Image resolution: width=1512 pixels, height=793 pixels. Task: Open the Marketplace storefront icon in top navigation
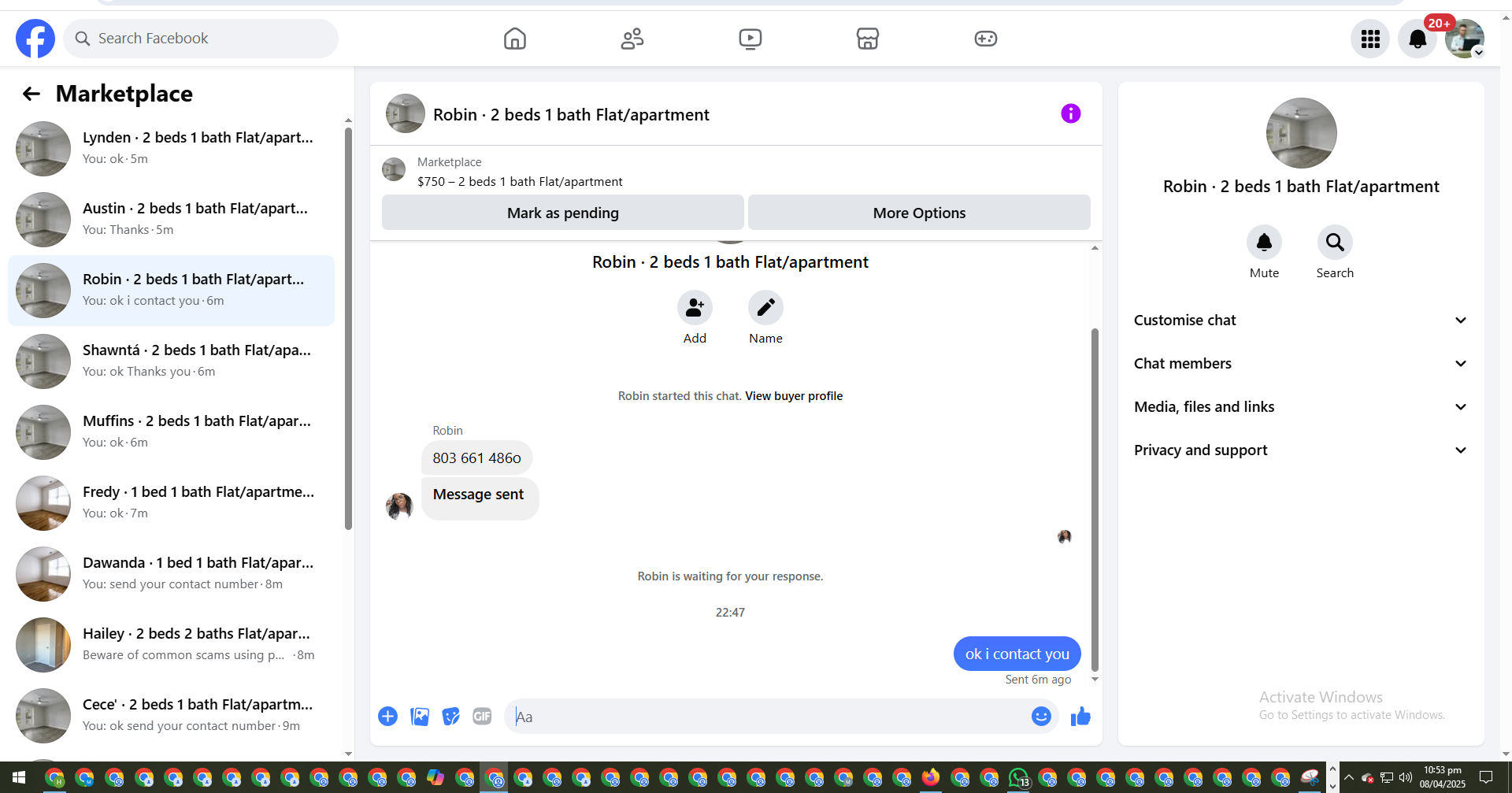(868, 39)
